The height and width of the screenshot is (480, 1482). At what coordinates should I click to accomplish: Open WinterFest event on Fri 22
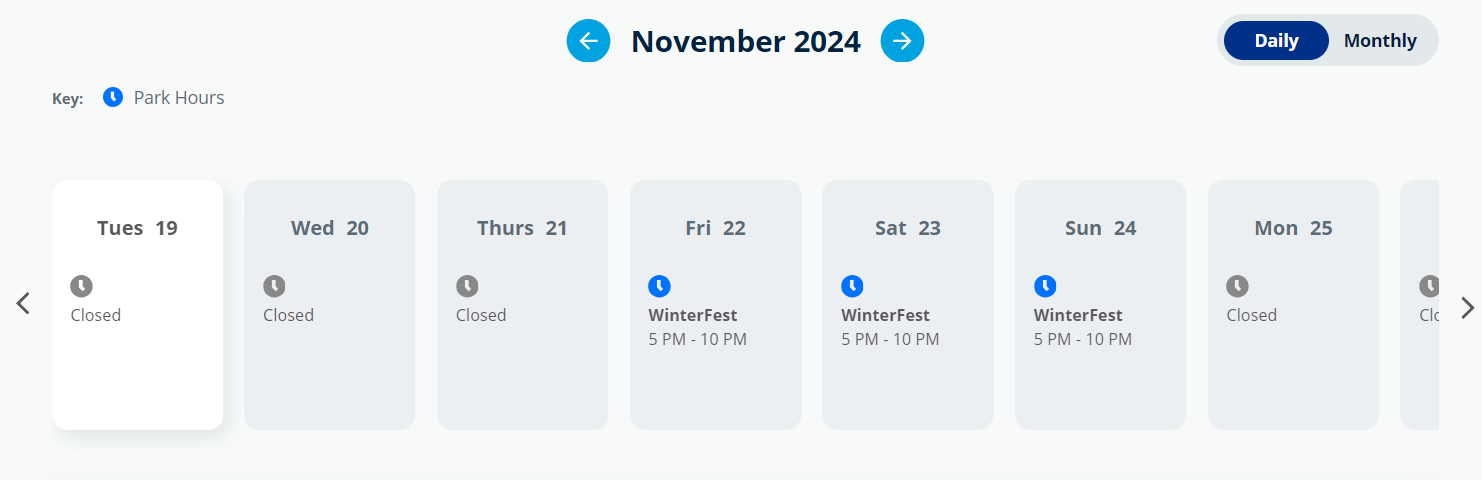pyautogui.click(x=693, y=315)
